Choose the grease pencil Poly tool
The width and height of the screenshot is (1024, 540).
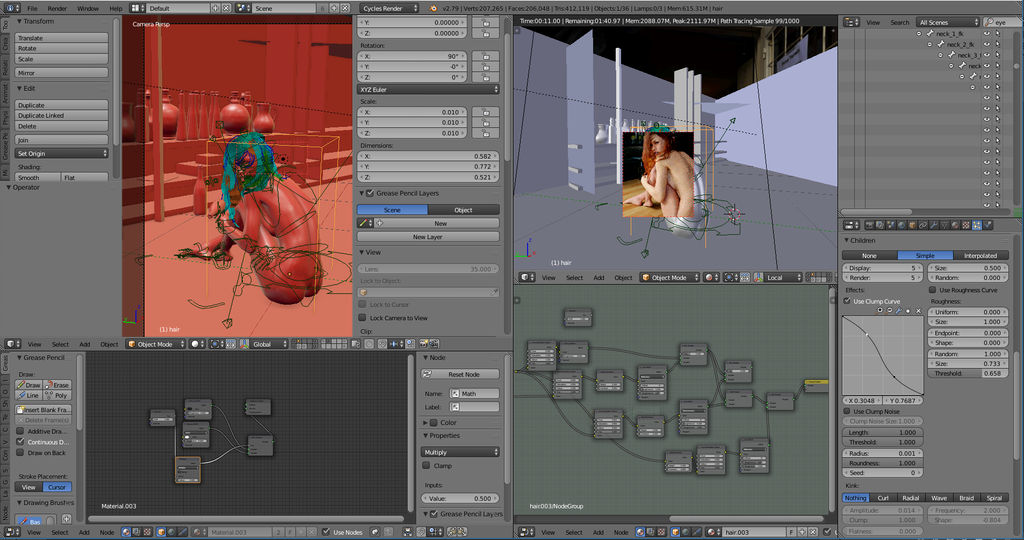[58, 395]
